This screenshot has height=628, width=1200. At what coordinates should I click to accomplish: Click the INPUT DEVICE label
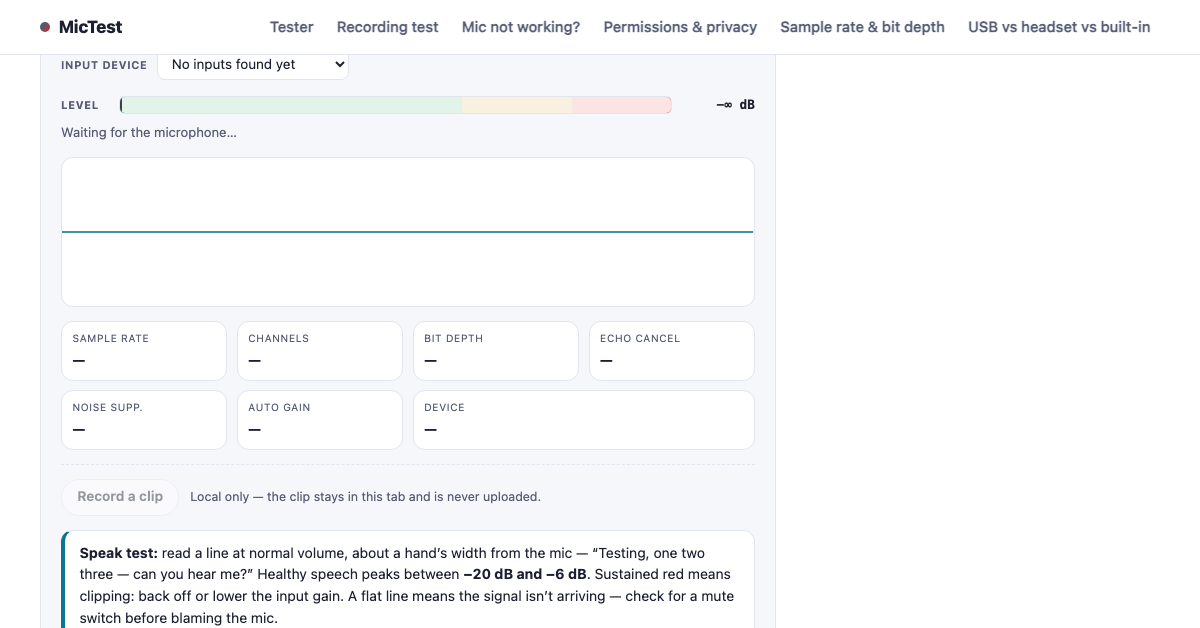104,65
